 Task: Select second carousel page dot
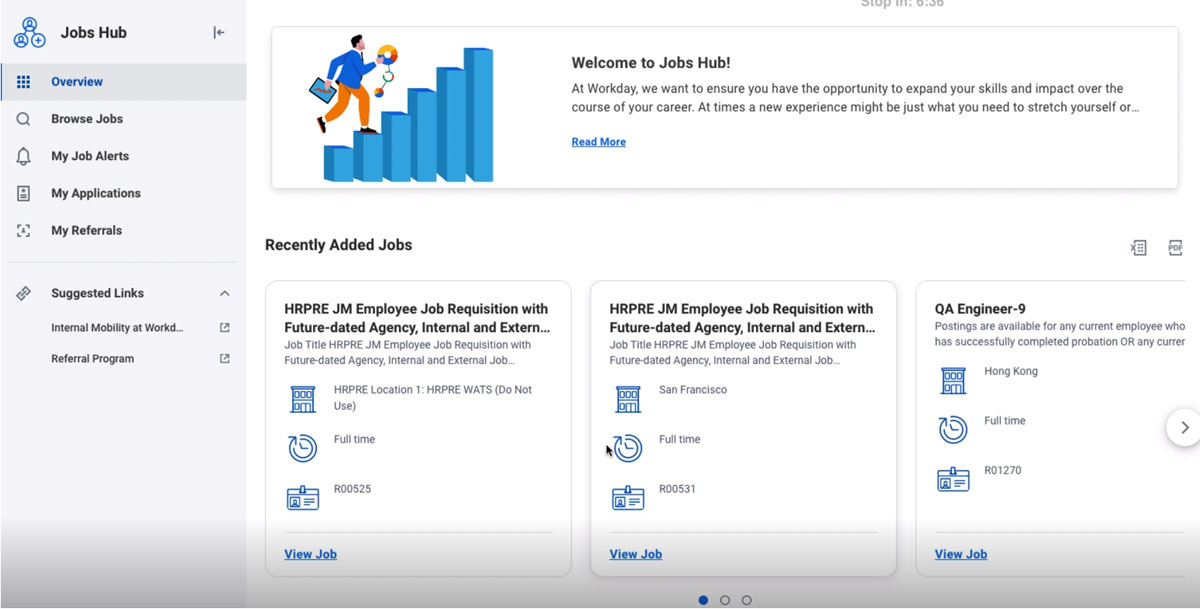(725, 600)
